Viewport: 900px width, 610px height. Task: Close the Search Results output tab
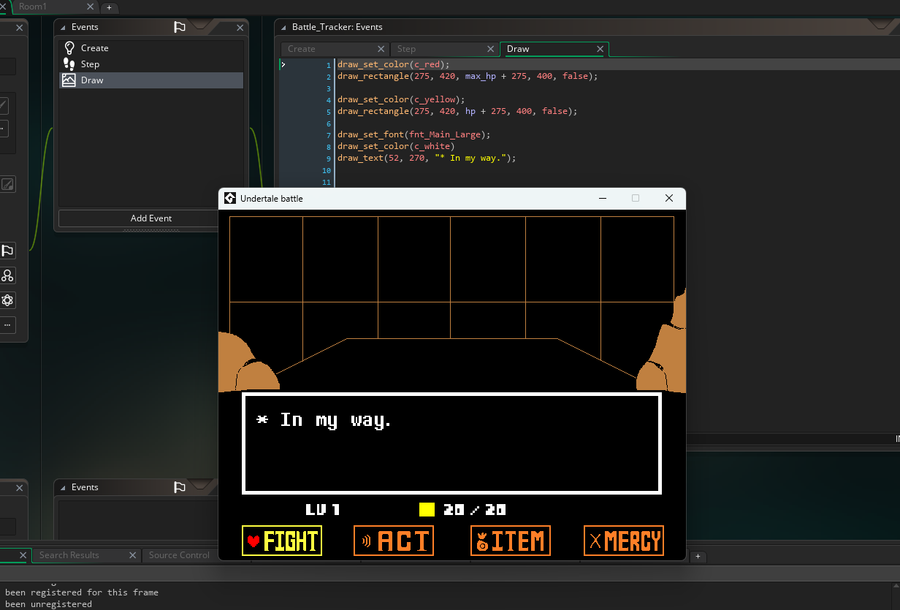pos(133,555)
